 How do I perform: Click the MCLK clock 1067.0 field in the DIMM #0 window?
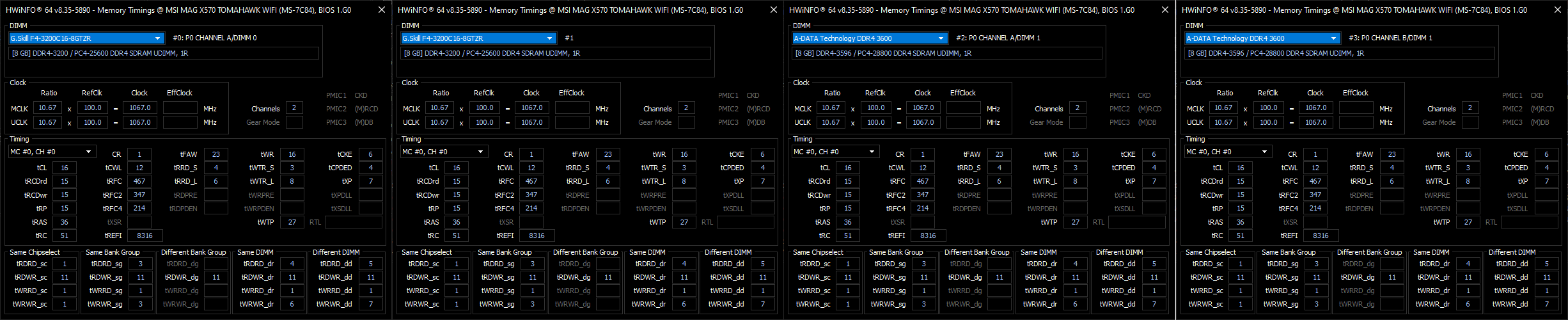coord(140,108)
